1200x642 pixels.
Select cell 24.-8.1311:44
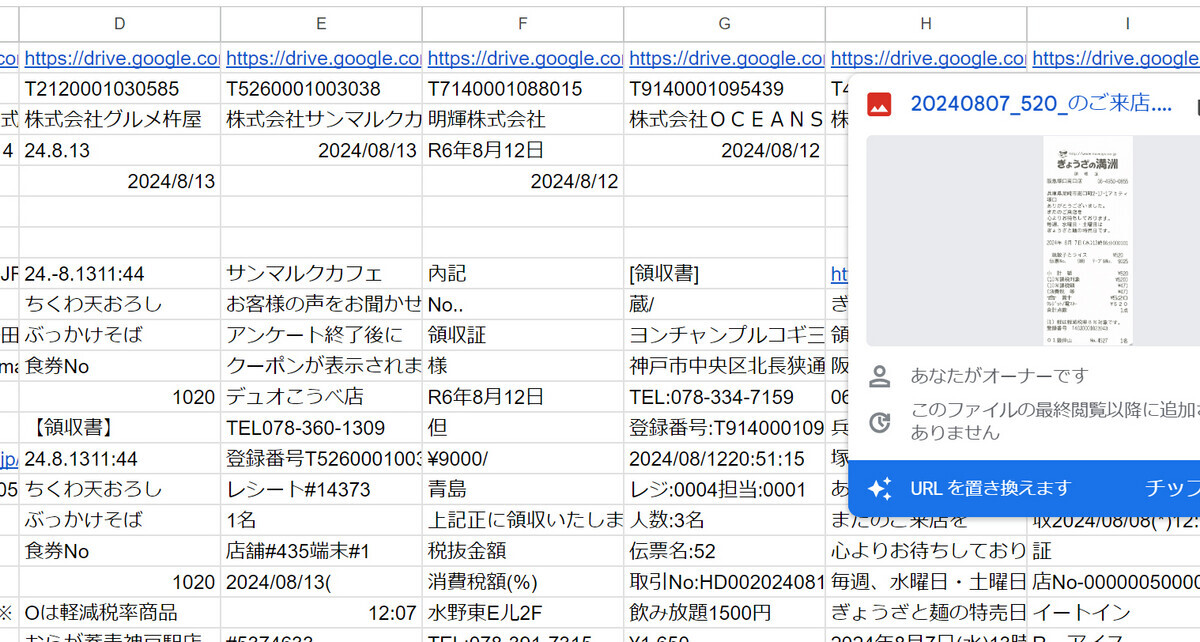[120, 273]
